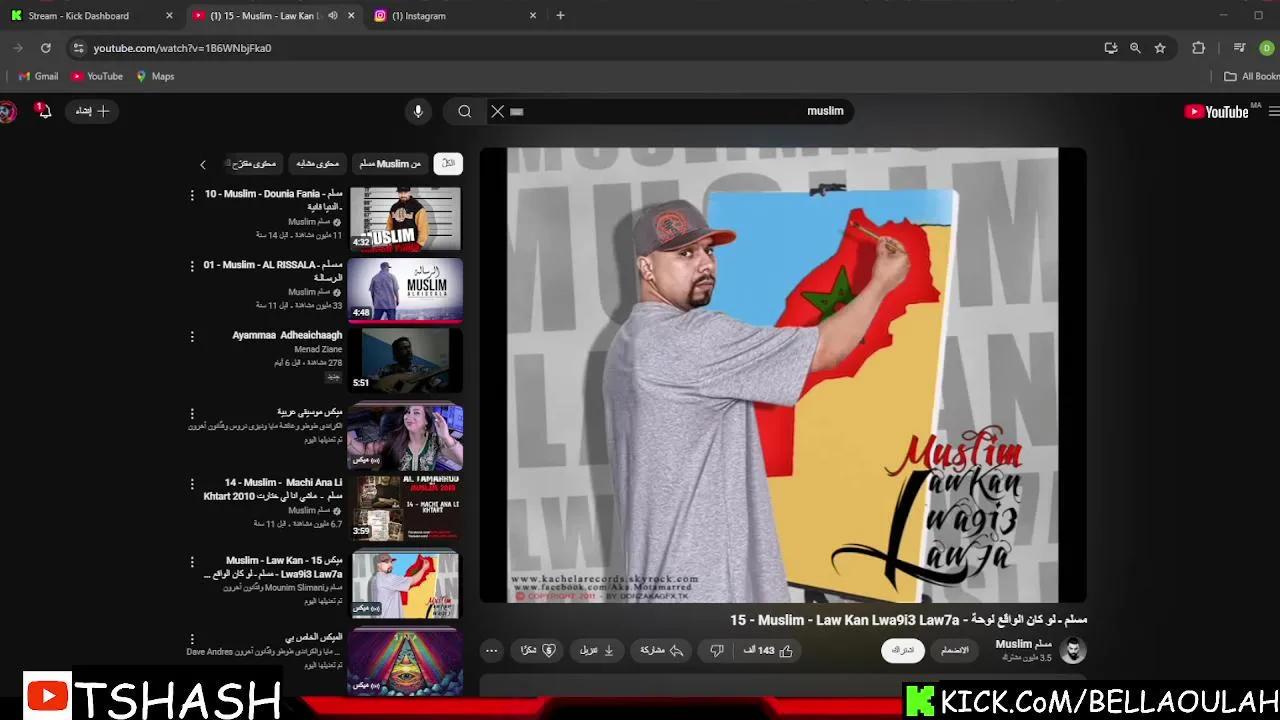The width and height of the screenshot is (1280, 720).
Task: Open Machi Ana Li Khtart thumbnail
Action: (405, 508)
